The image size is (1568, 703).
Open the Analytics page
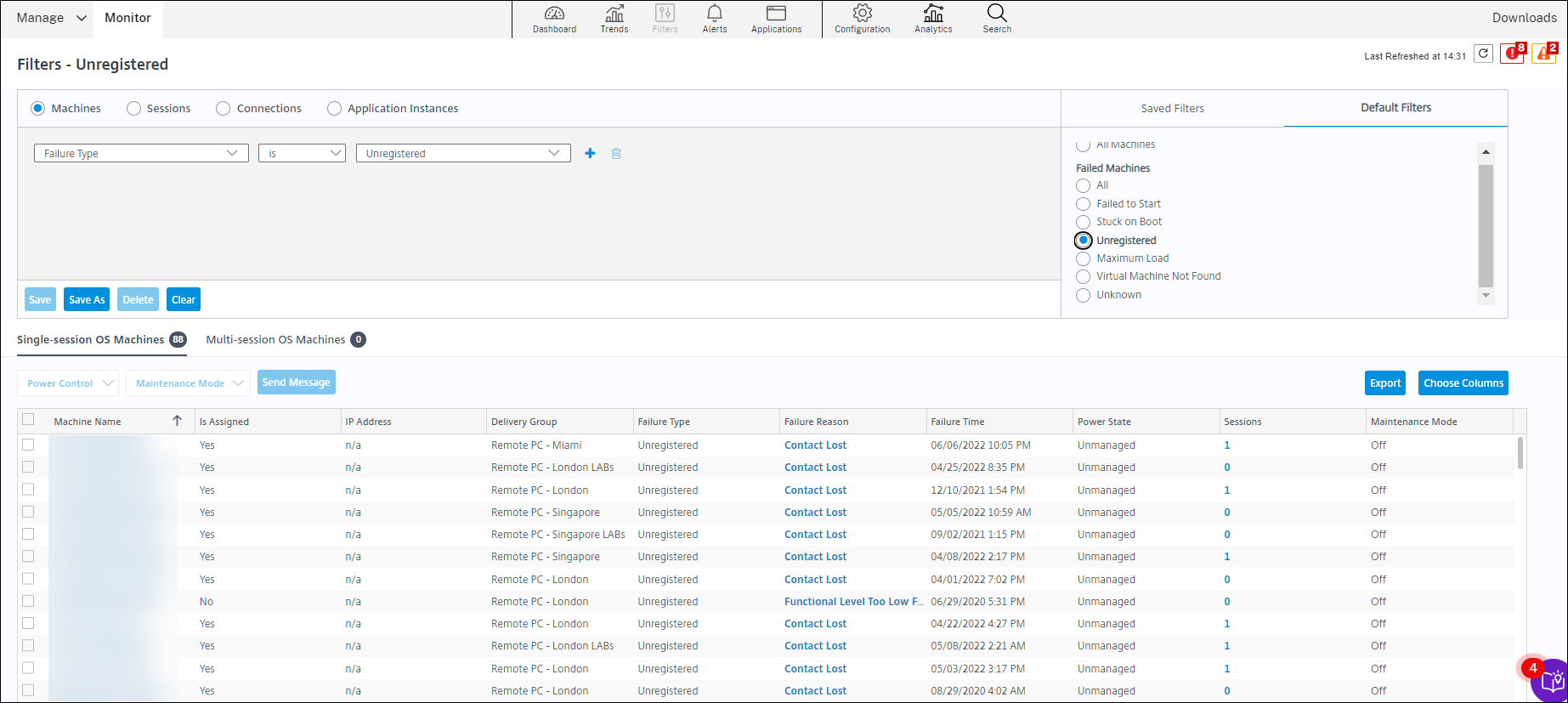click(933, 19)
